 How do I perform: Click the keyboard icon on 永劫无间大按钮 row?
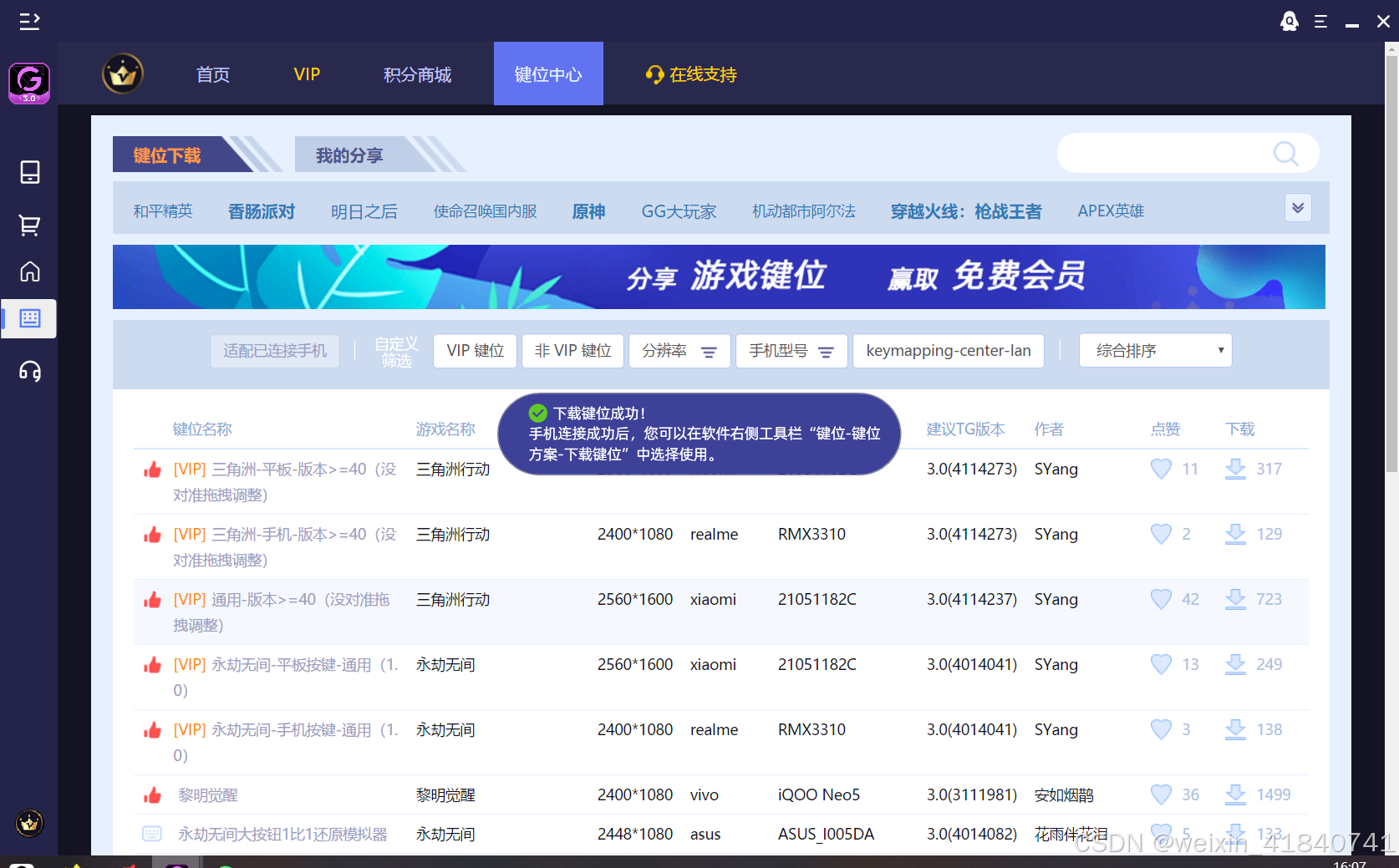coord(152,834)
